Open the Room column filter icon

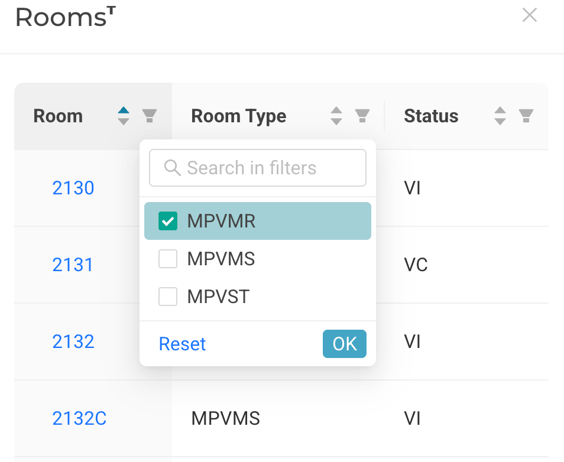click(x=149, y=116)
